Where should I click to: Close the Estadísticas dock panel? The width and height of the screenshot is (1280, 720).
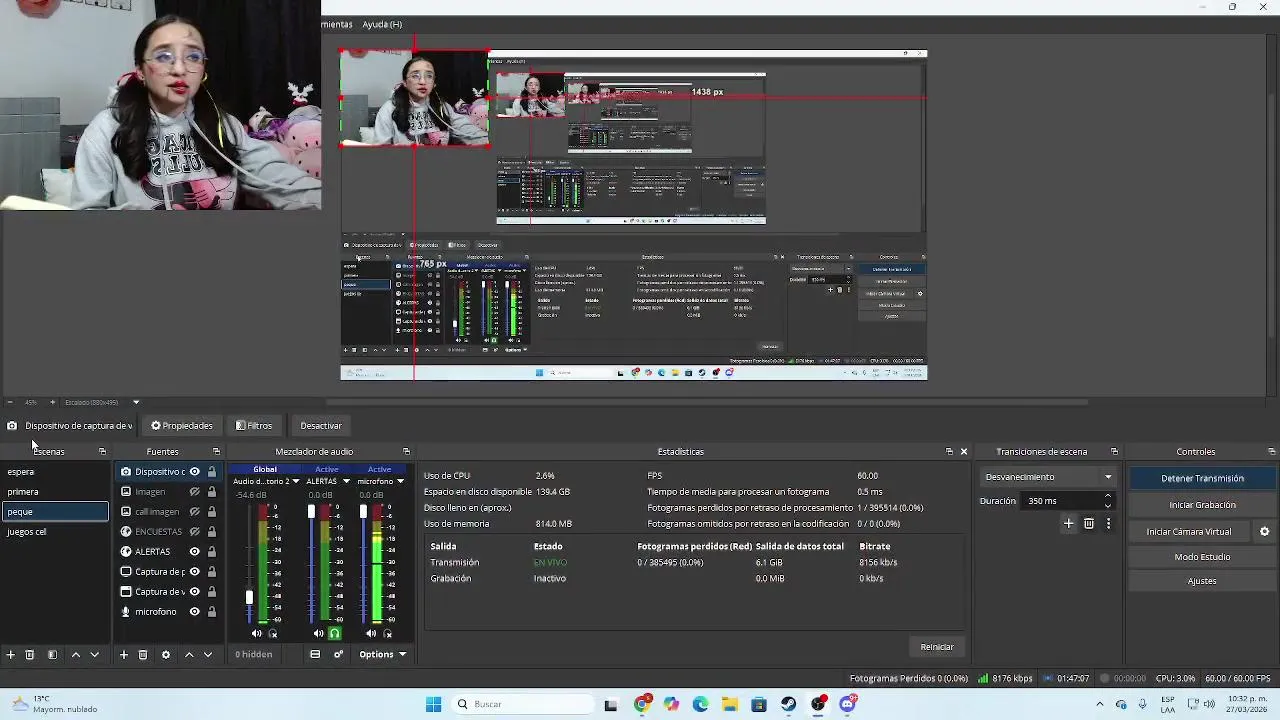click(x=964, y=451)
